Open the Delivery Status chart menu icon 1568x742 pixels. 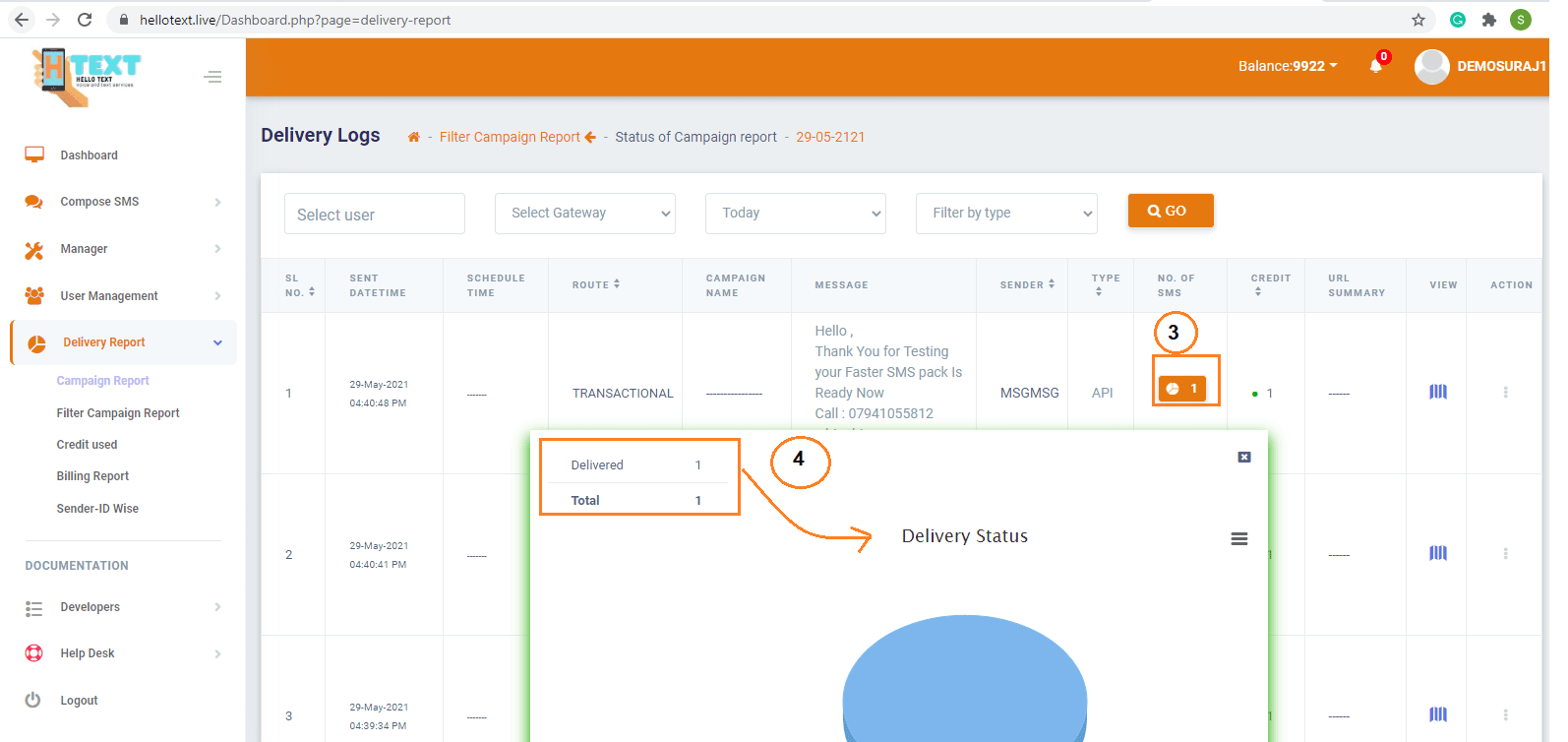click(x=1239, y=538)
